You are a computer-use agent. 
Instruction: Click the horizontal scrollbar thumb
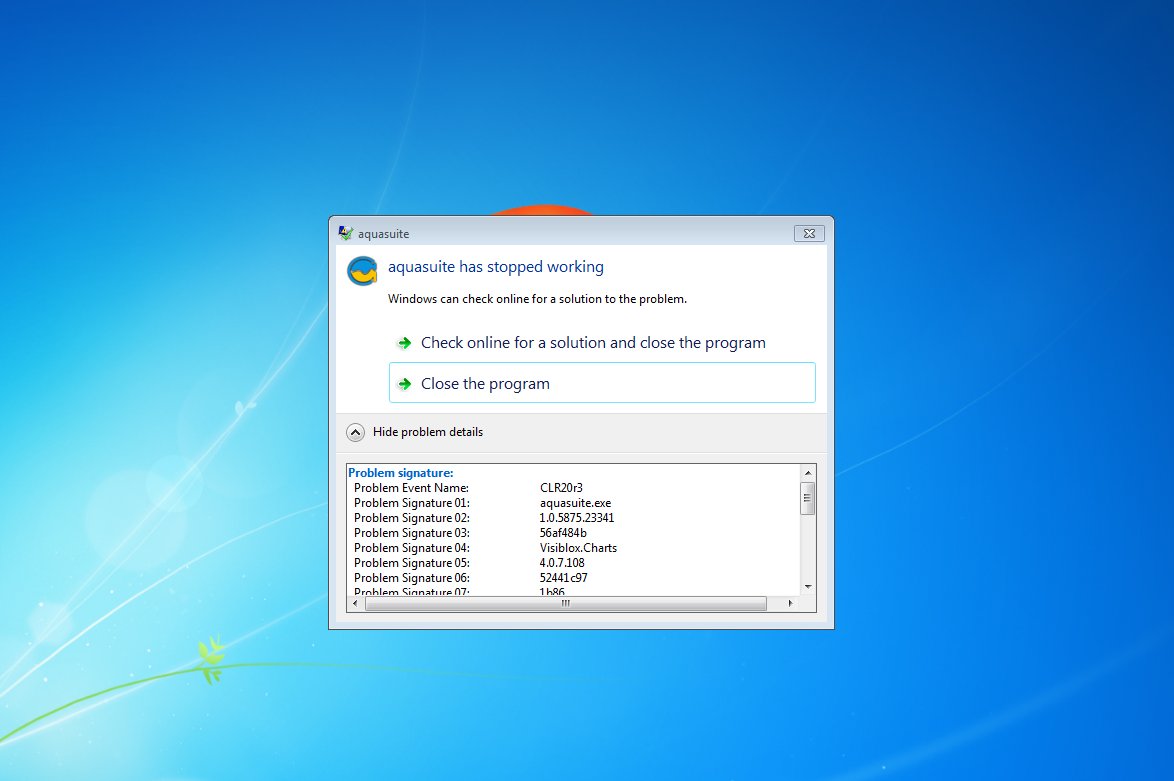[566, 604]
